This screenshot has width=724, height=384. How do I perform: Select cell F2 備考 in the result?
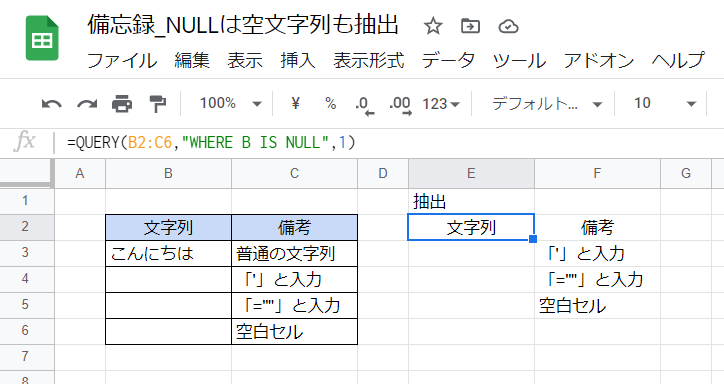point(597,227)
